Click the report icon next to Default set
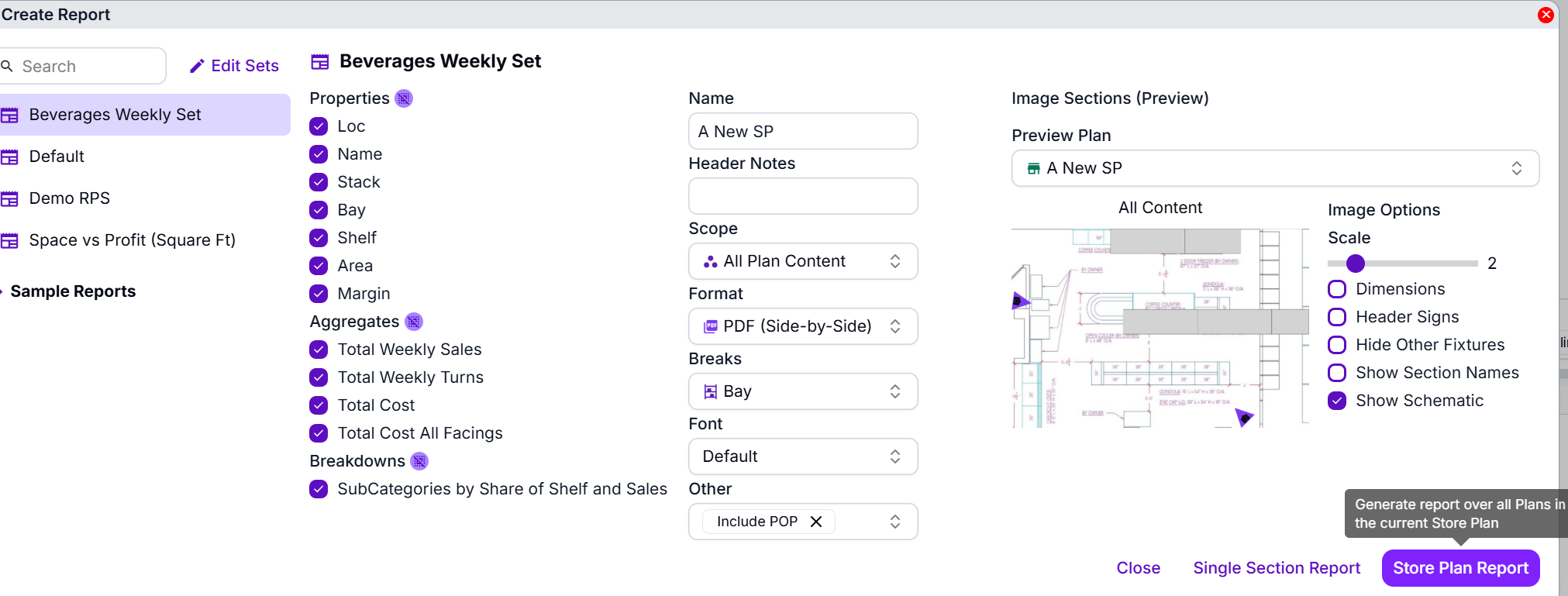Viewport: 1568px width, 596px height. [x=9, y=157]
